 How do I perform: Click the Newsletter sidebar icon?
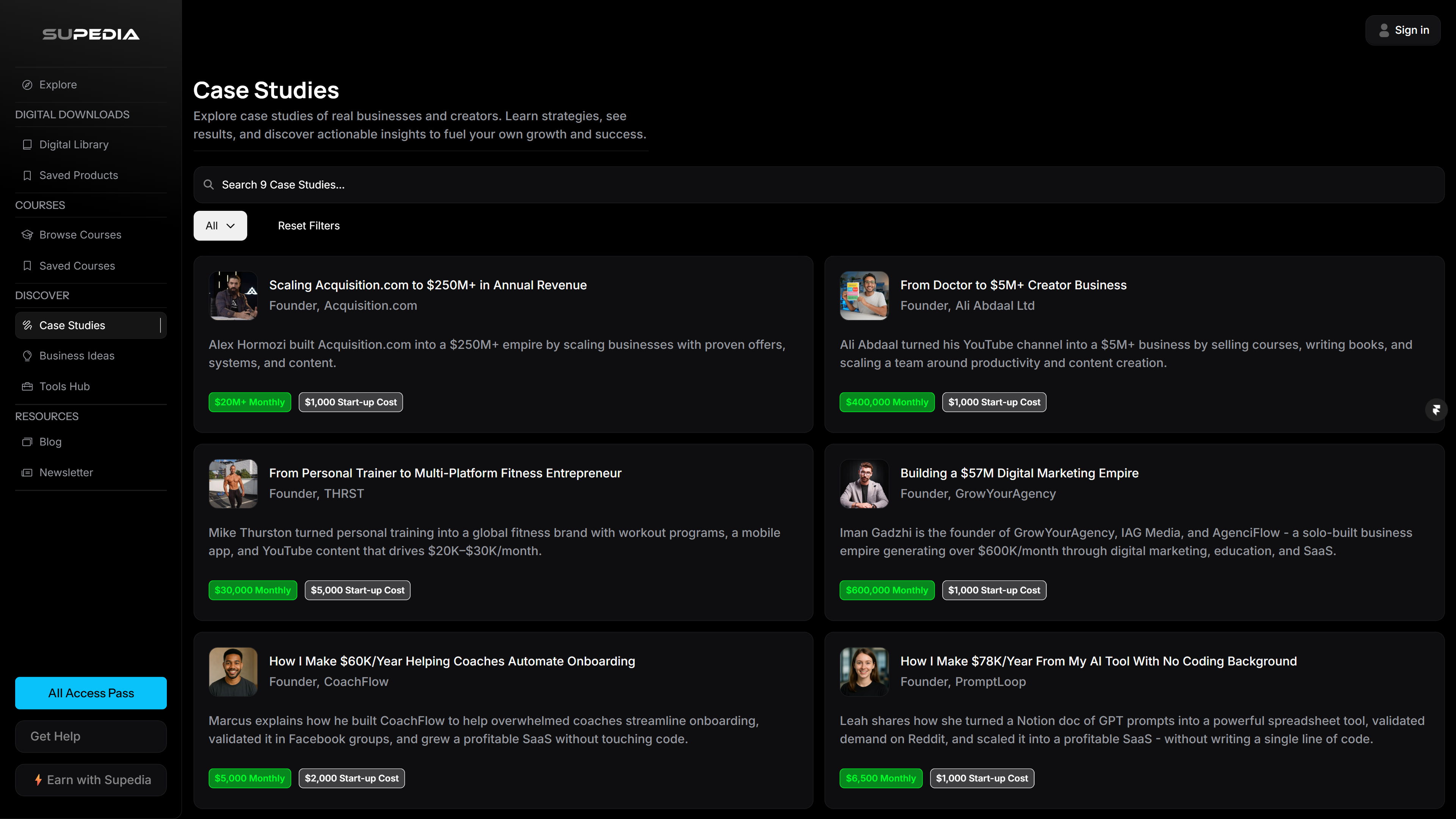coord(27,472)
